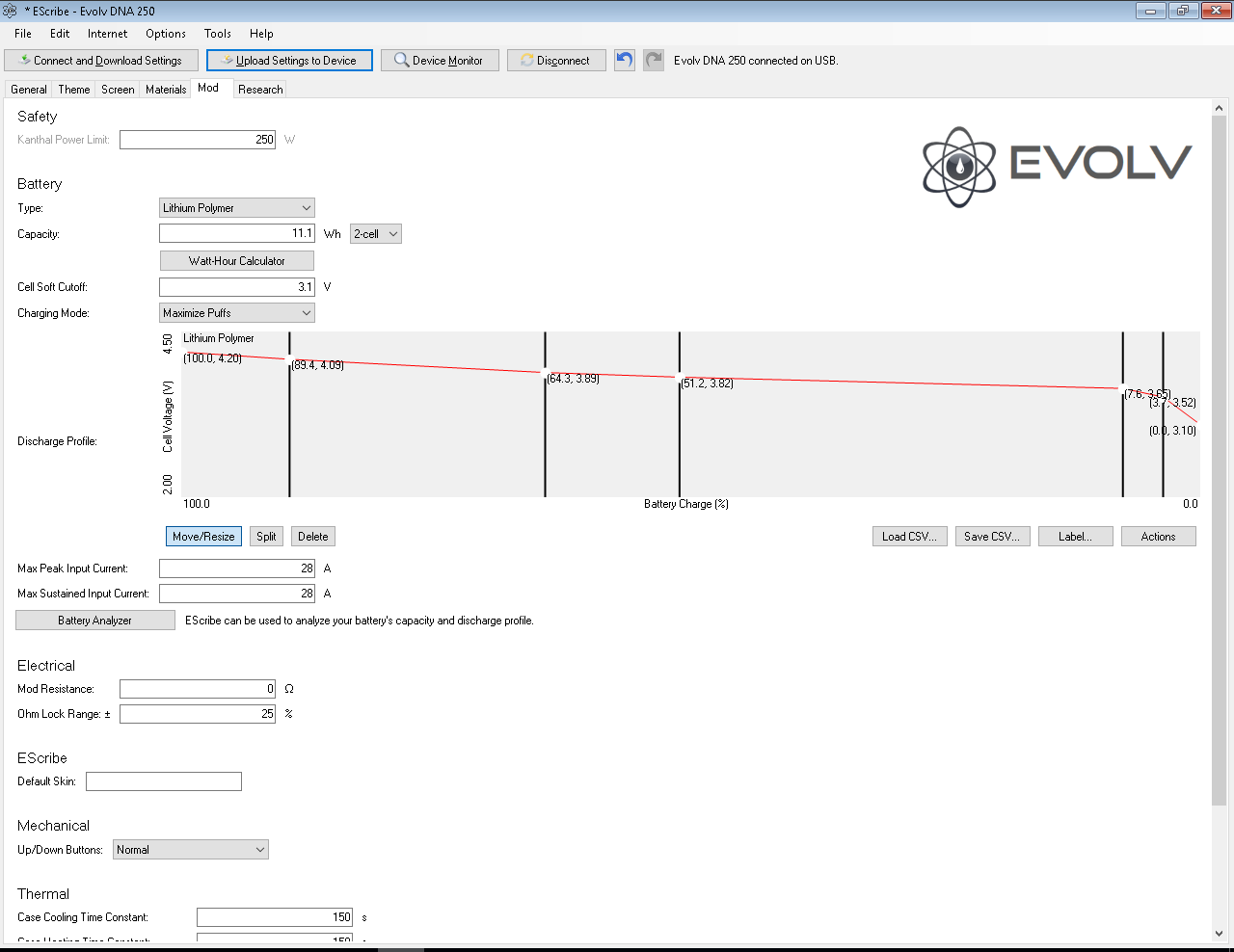Launch the Battery Analyzer
Screen dimensions: 1234x952
click(x=94, y=621)
